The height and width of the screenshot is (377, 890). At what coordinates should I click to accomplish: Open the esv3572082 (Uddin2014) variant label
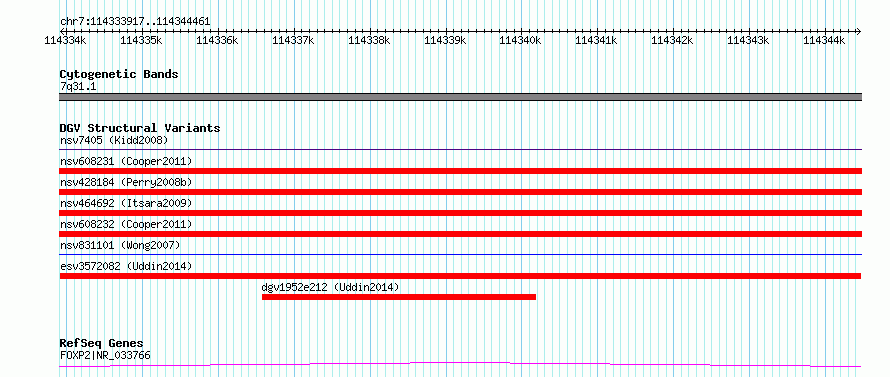tap(126, 266)
